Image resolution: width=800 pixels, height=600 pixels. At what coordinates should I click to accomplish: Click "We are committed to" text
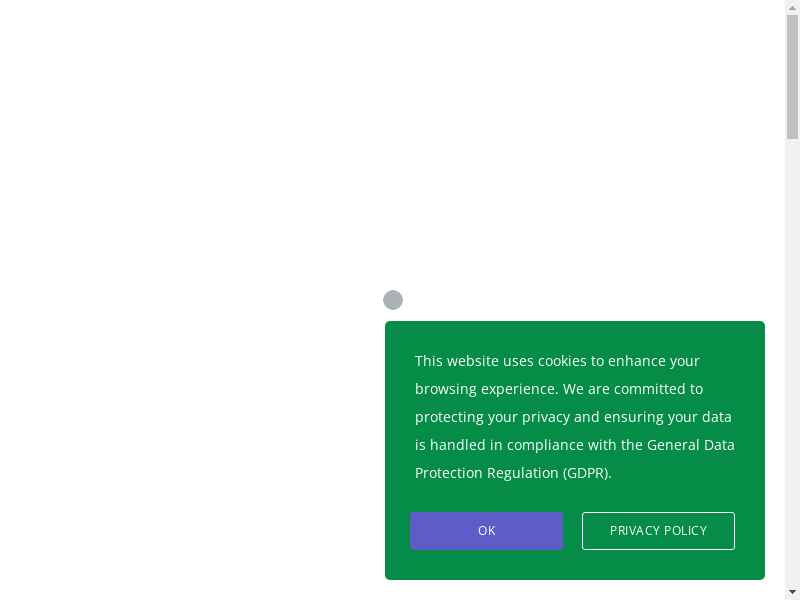(633, 389)
